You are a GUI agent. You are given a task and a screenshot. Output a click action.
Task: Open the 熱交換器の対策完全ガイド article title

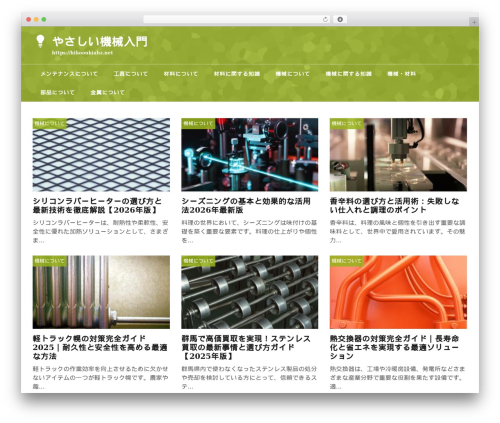(395, 347)
